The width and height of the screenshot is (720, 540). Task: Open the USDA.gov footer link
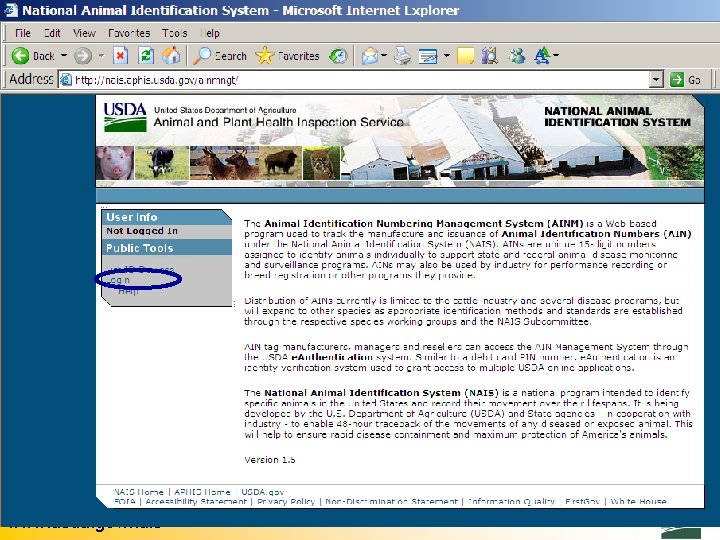(262, 492)
